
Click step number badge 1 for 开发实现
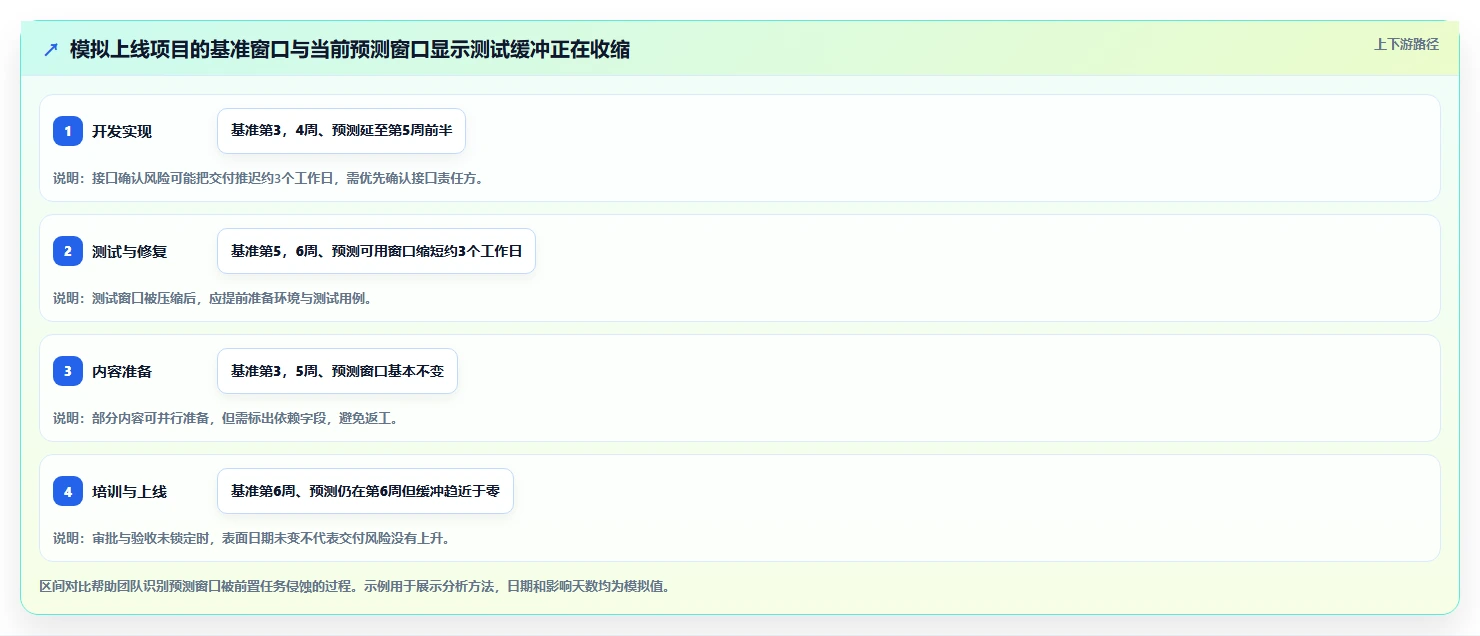click(68, 131)
